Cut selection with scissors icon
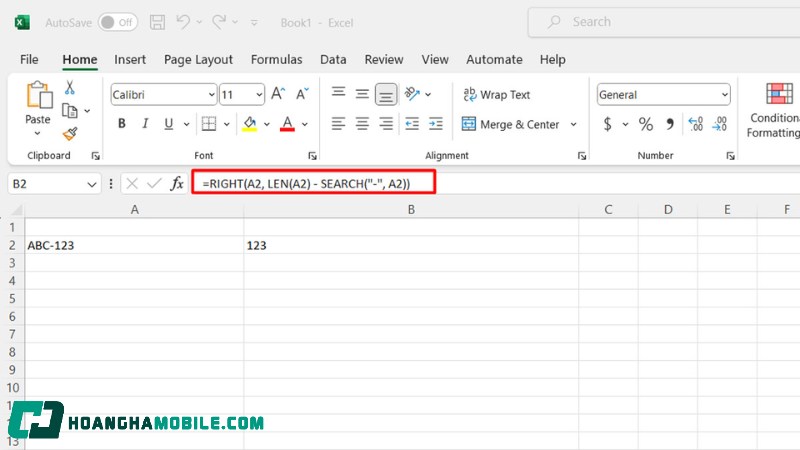Viewport: 800px width, 450px height. [x=70, y=88]
